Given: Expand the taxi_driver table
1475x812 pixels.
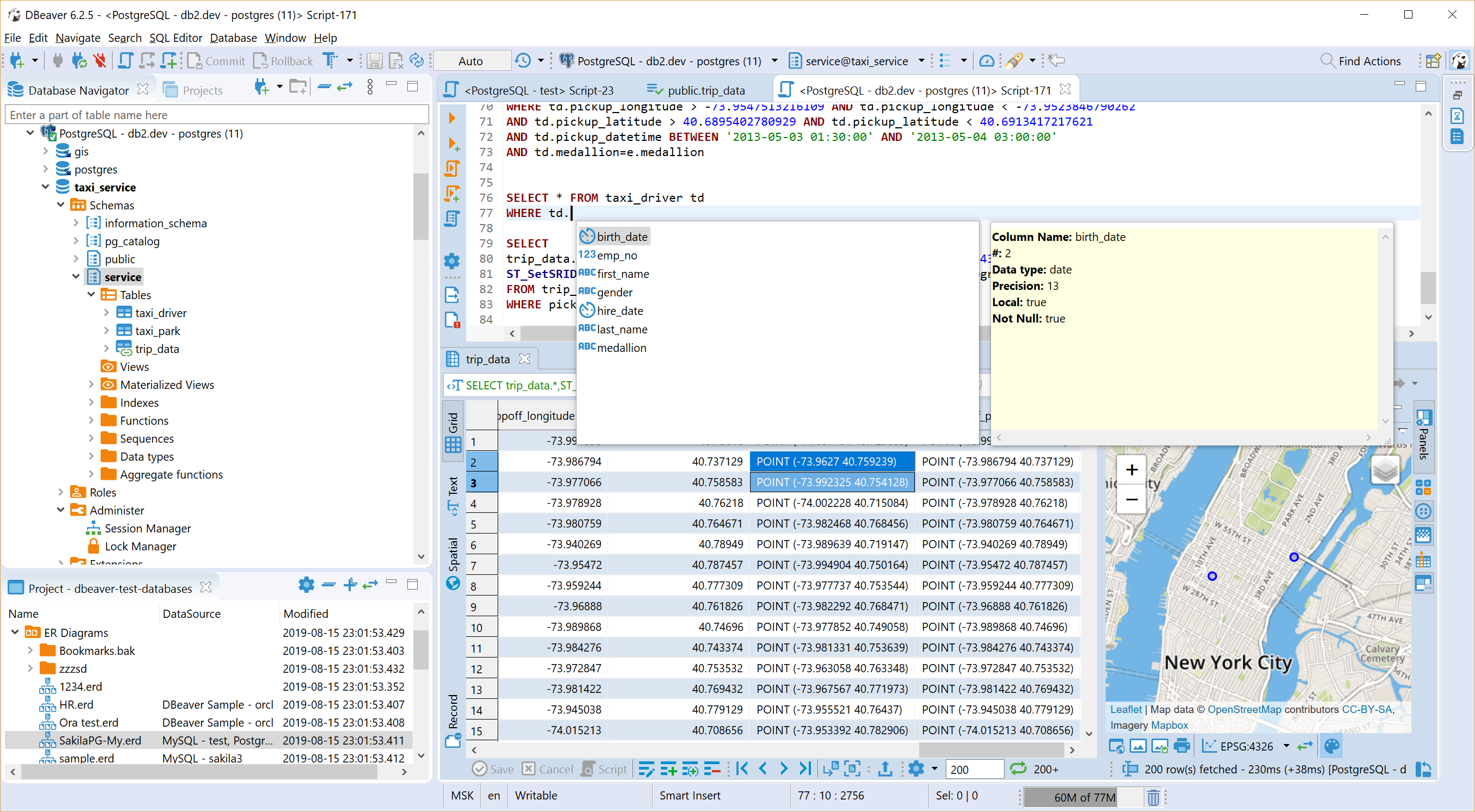Looking at the screenshot, I should tap(107, 313).
